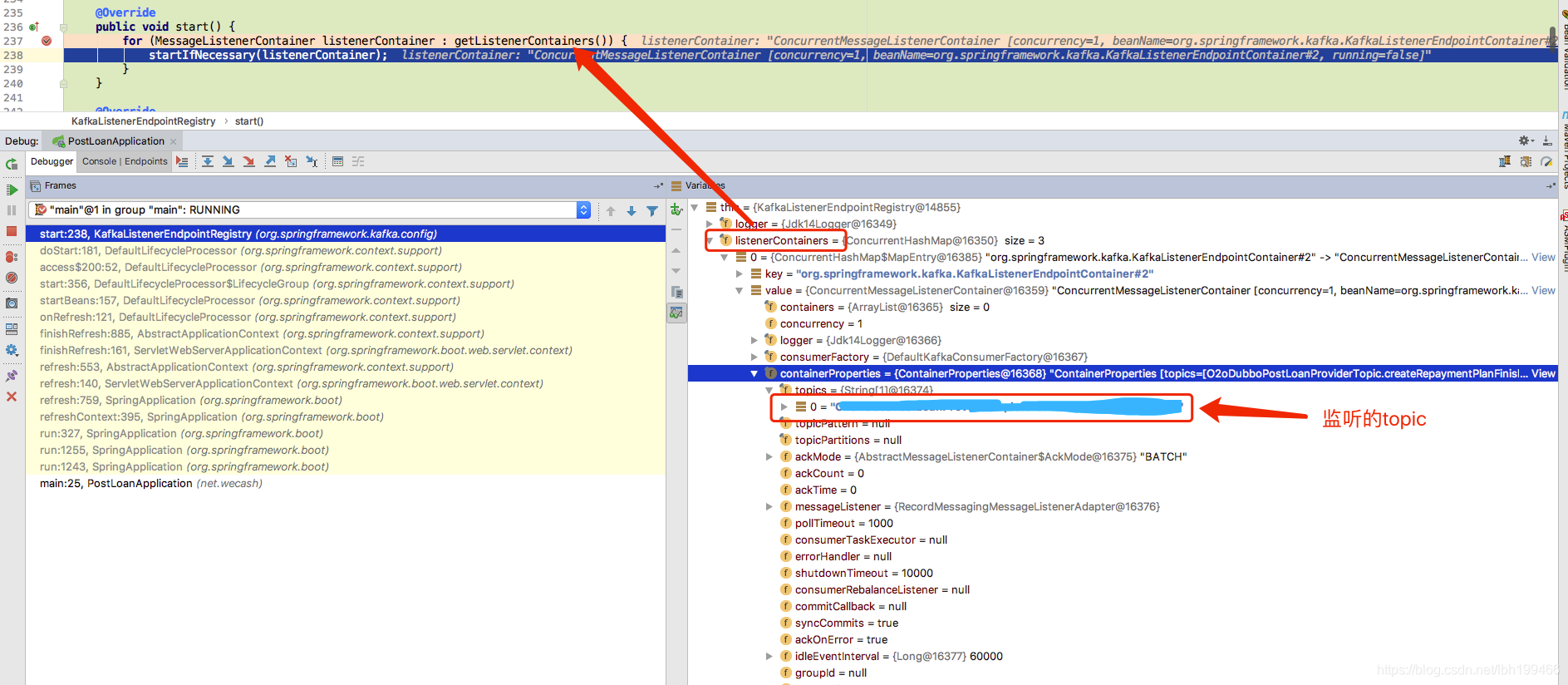The width and height of the screenshot is (1568, 685).
Task: Open debugger settings gear in left sidebar
Action: [x=12, y=350]
